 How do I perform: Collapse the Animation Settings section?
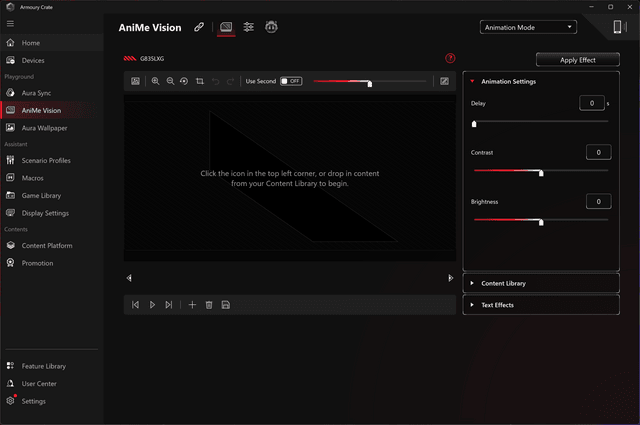[472, 81]
